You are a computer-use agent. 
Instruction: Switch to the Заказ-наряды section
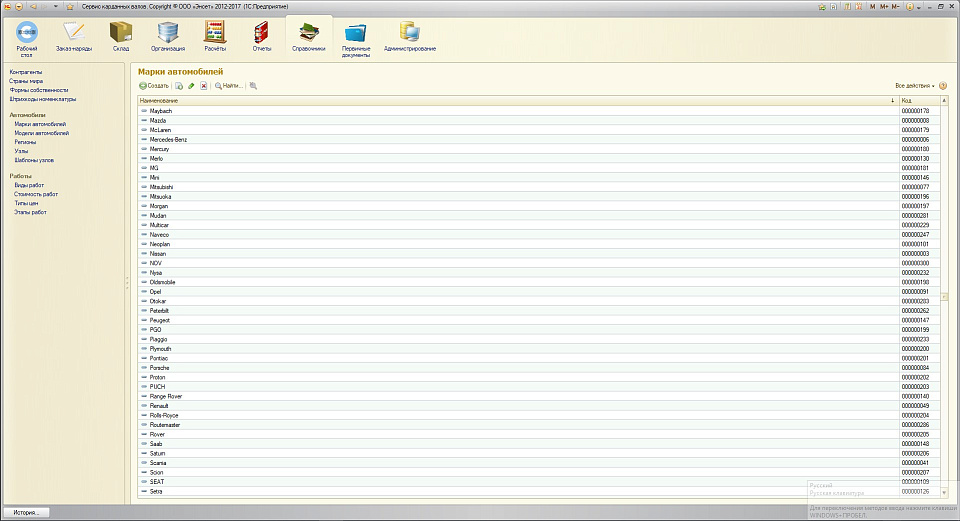coord(74,36)
